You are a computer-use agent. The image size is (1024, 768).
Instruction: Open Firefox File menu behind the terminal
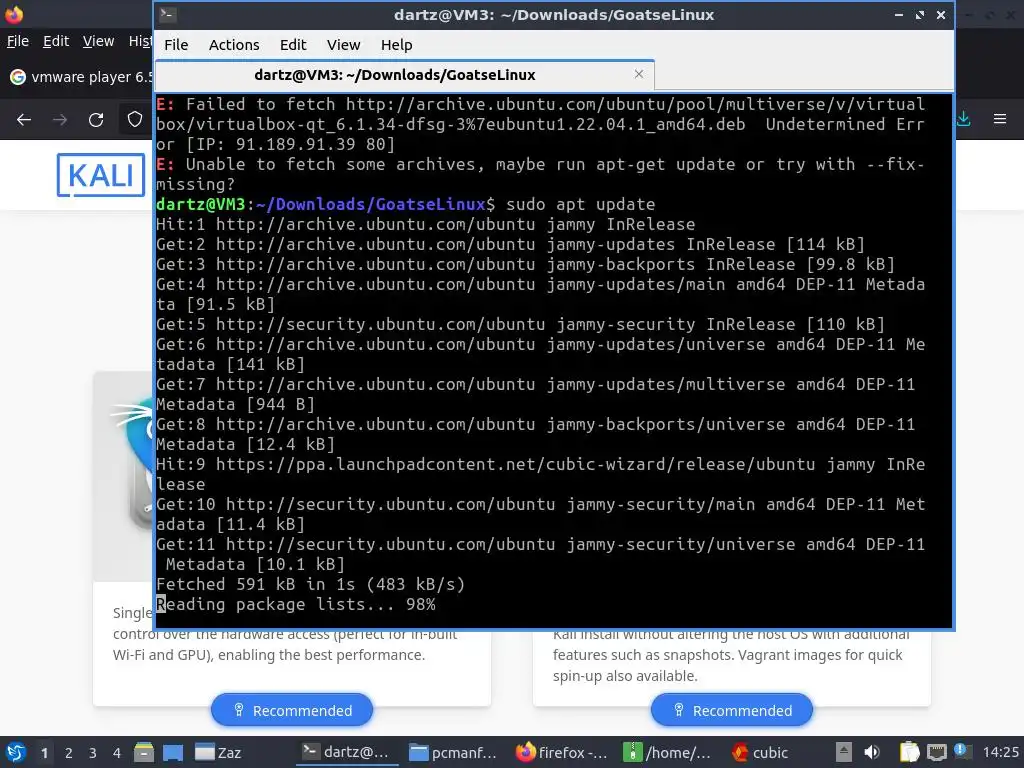tap(18, 40)
